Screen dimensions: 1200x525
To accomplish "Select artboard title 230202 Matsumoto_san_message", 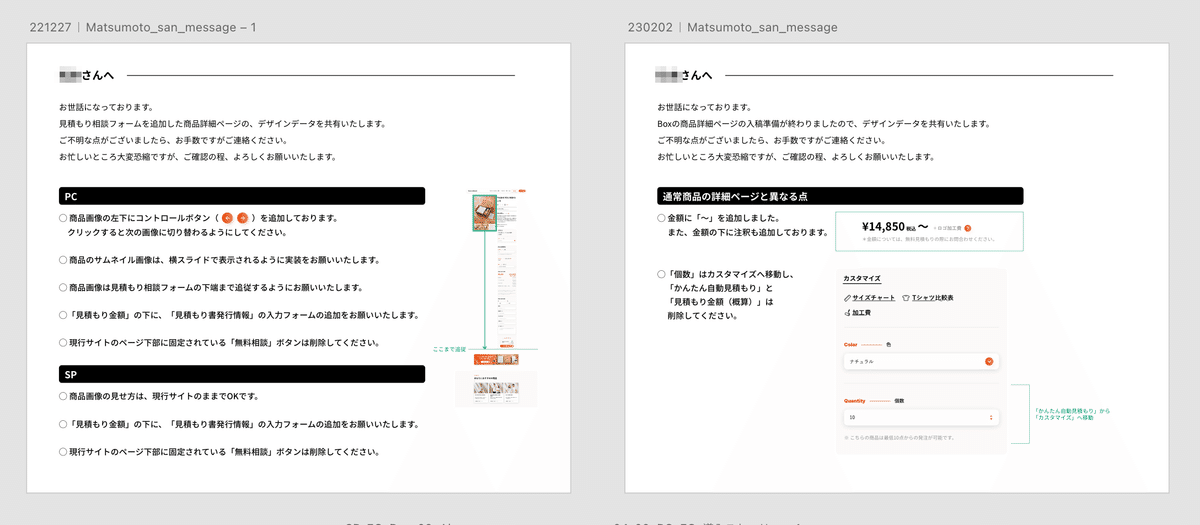I will pos(732,27).
